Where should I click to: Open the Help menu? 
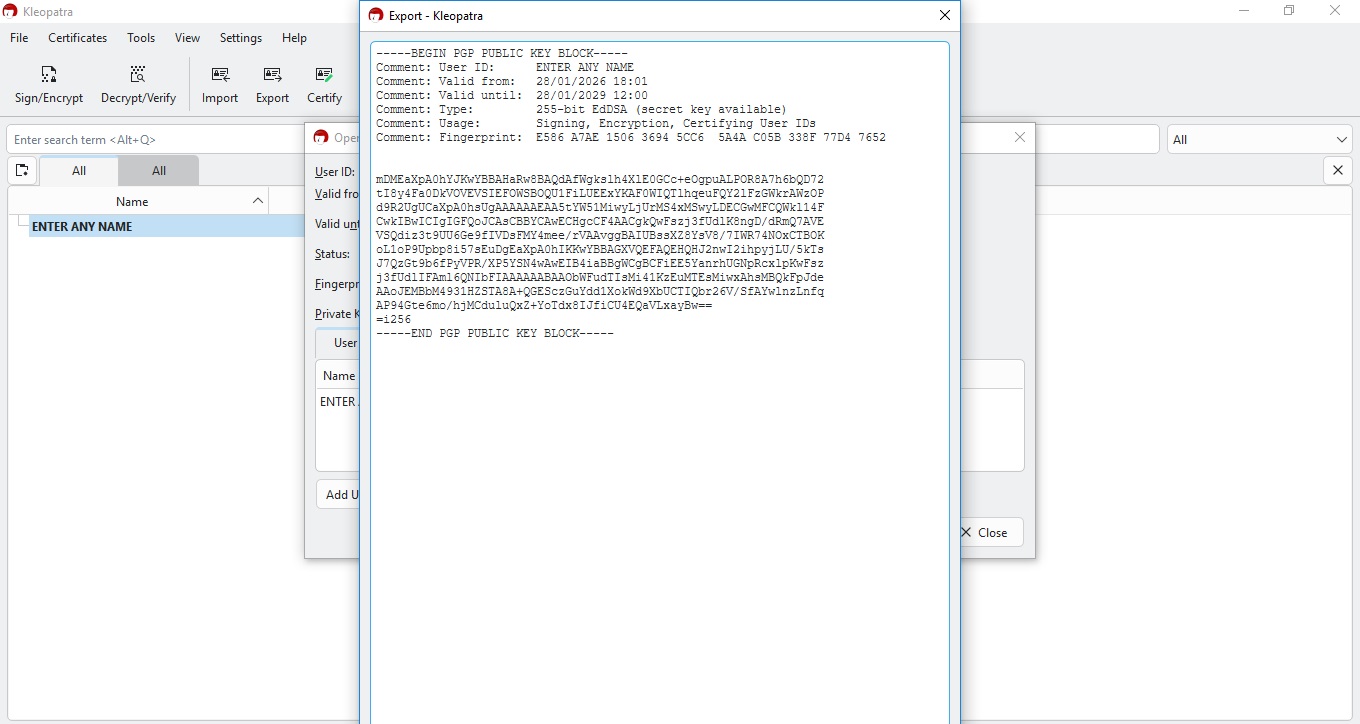[294, 38]
